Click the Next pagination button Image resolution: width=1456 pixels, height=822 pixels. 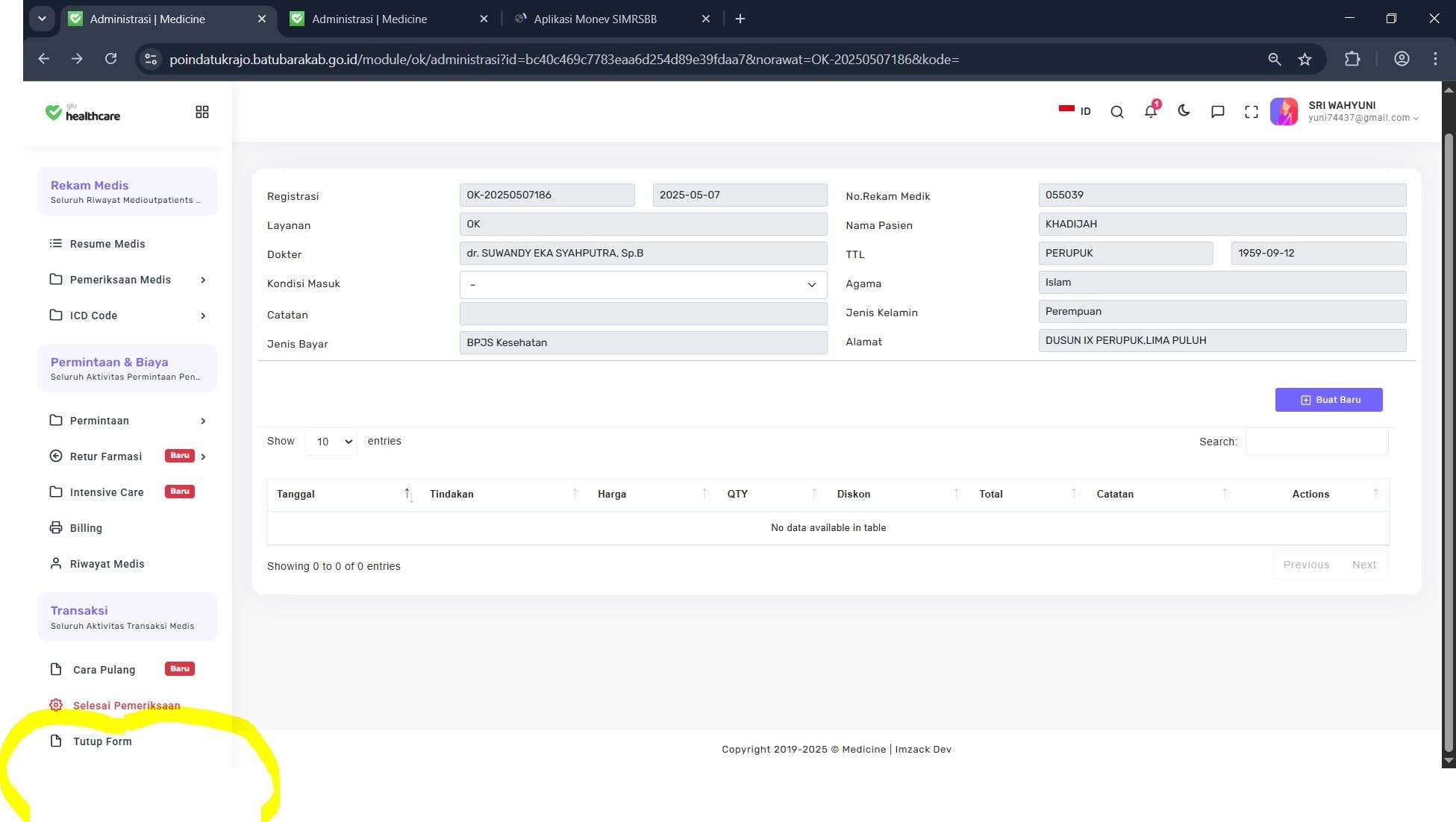[x=1363, y=565]
